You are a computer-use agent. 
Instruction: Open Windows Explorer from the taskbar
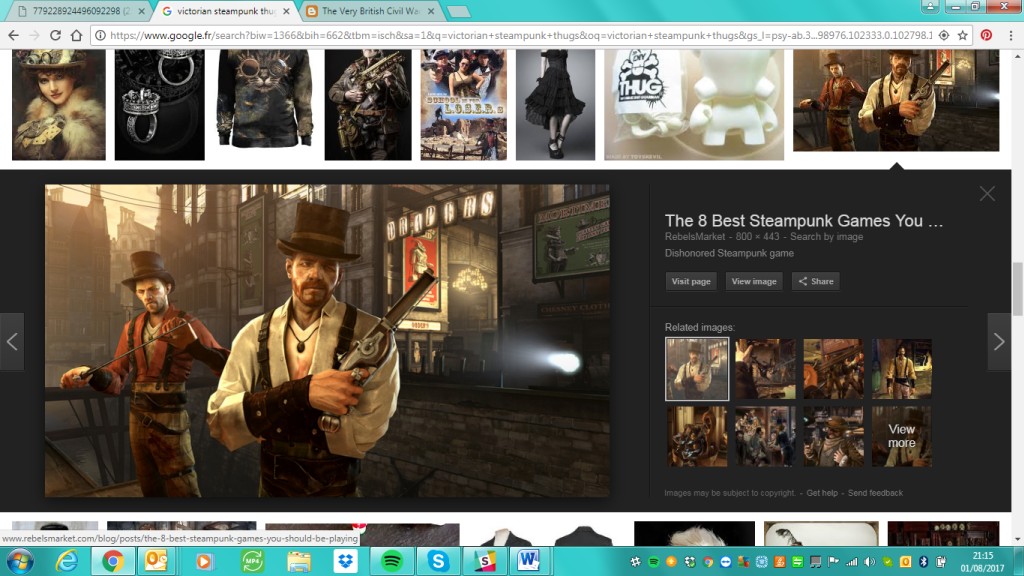298,561
